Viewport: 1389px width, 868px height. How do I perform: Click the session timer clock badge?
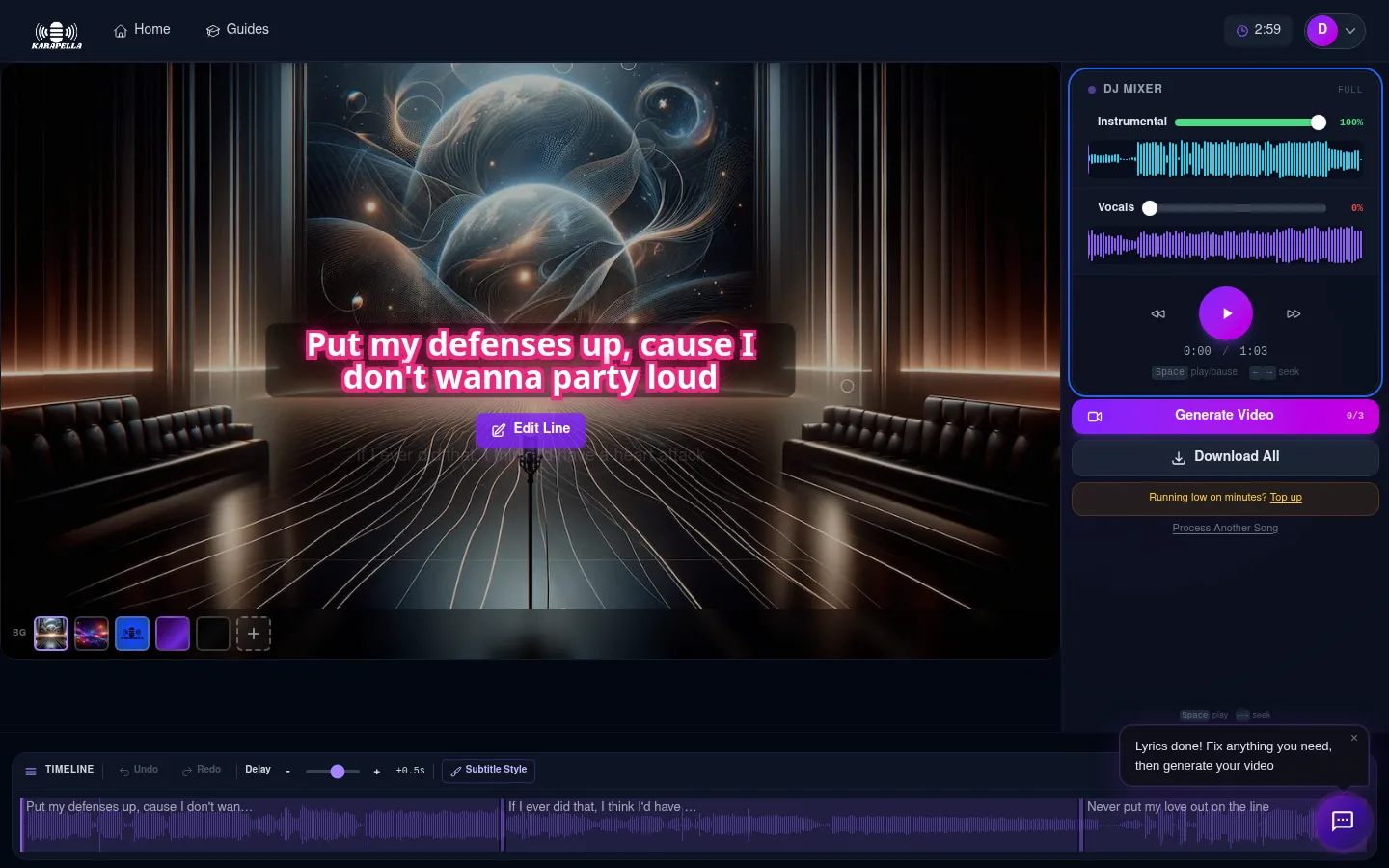(x=1258, y=30)
